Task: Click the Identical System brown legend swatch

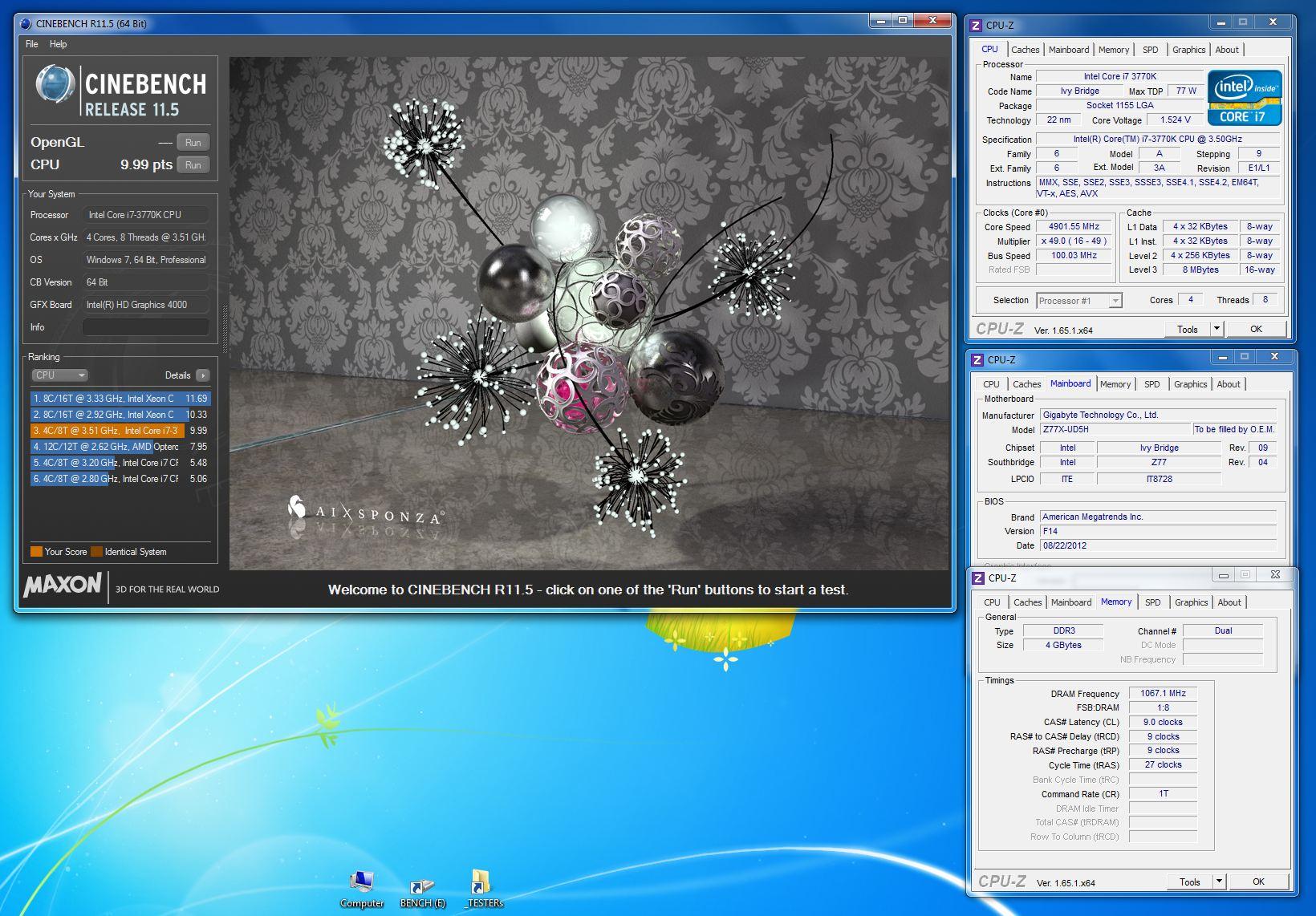Action: tap(96, 551)
